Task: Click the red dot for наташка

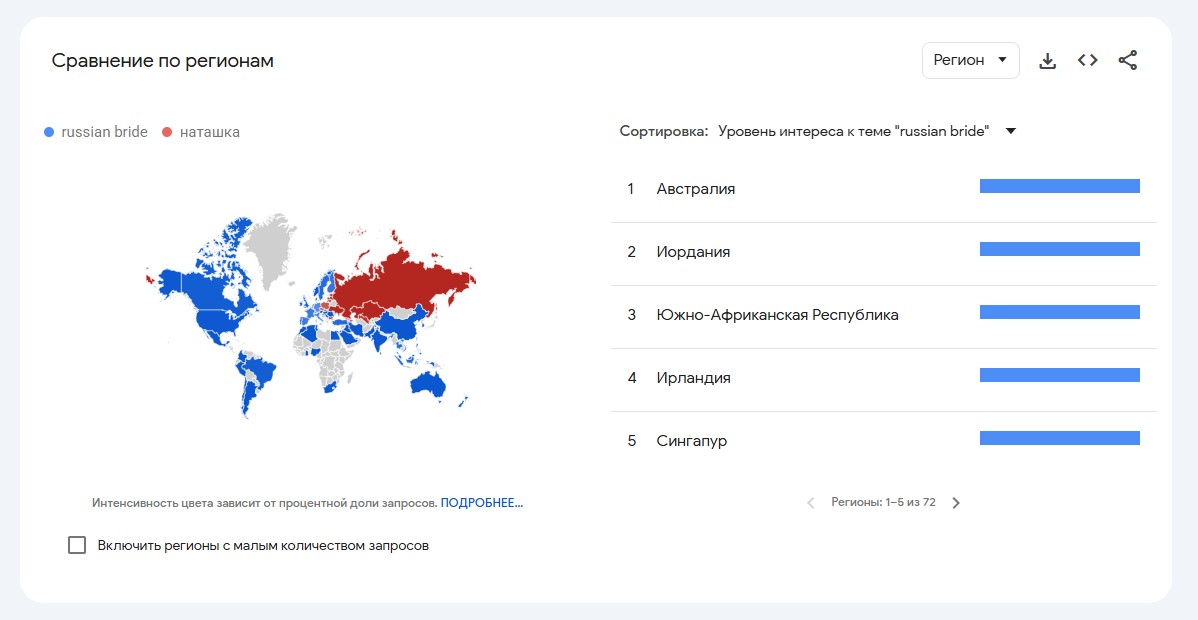Action: (x=167, y=132)
